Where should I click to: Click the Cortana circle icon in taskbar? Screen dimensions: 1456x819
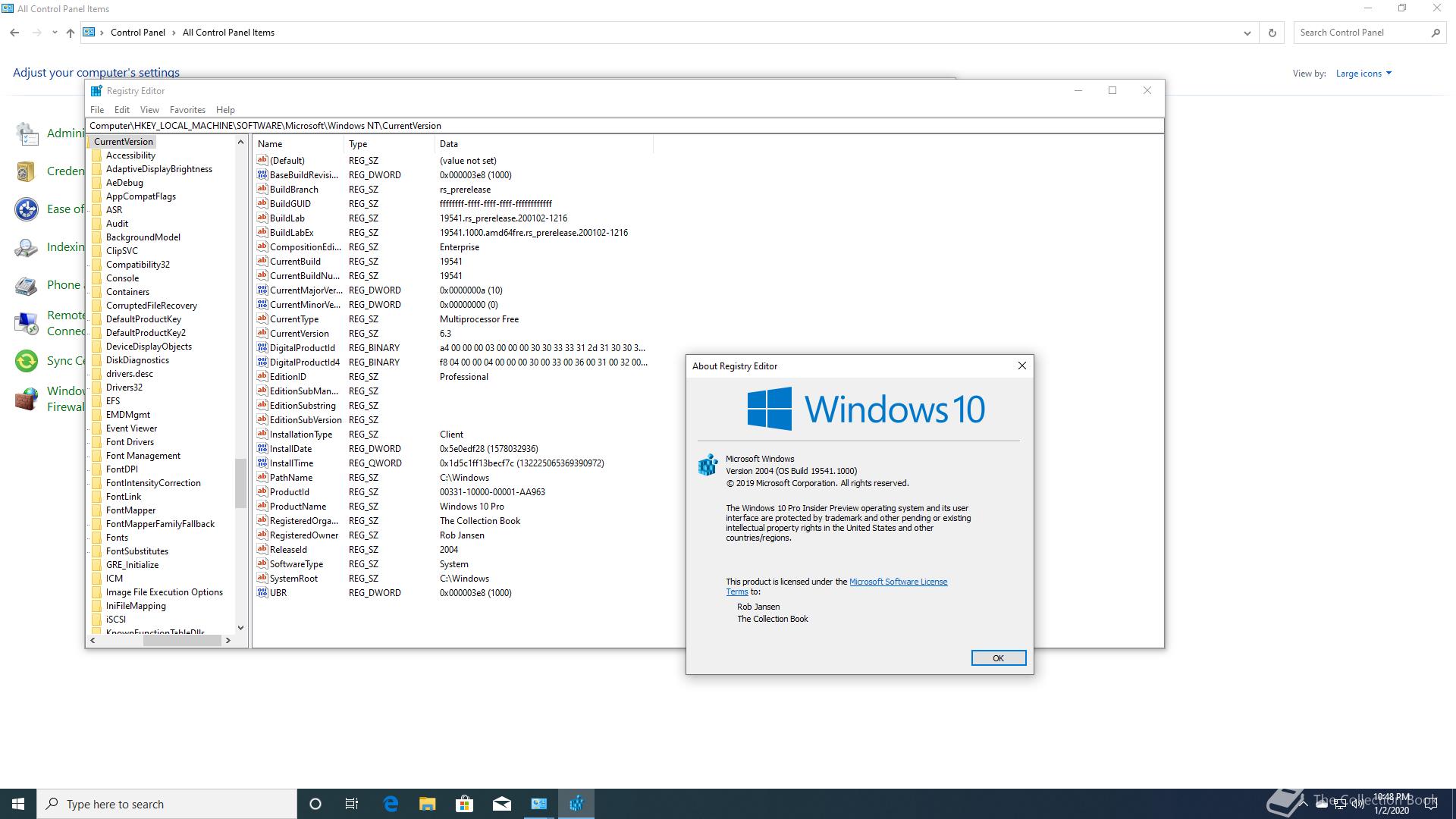315,804
